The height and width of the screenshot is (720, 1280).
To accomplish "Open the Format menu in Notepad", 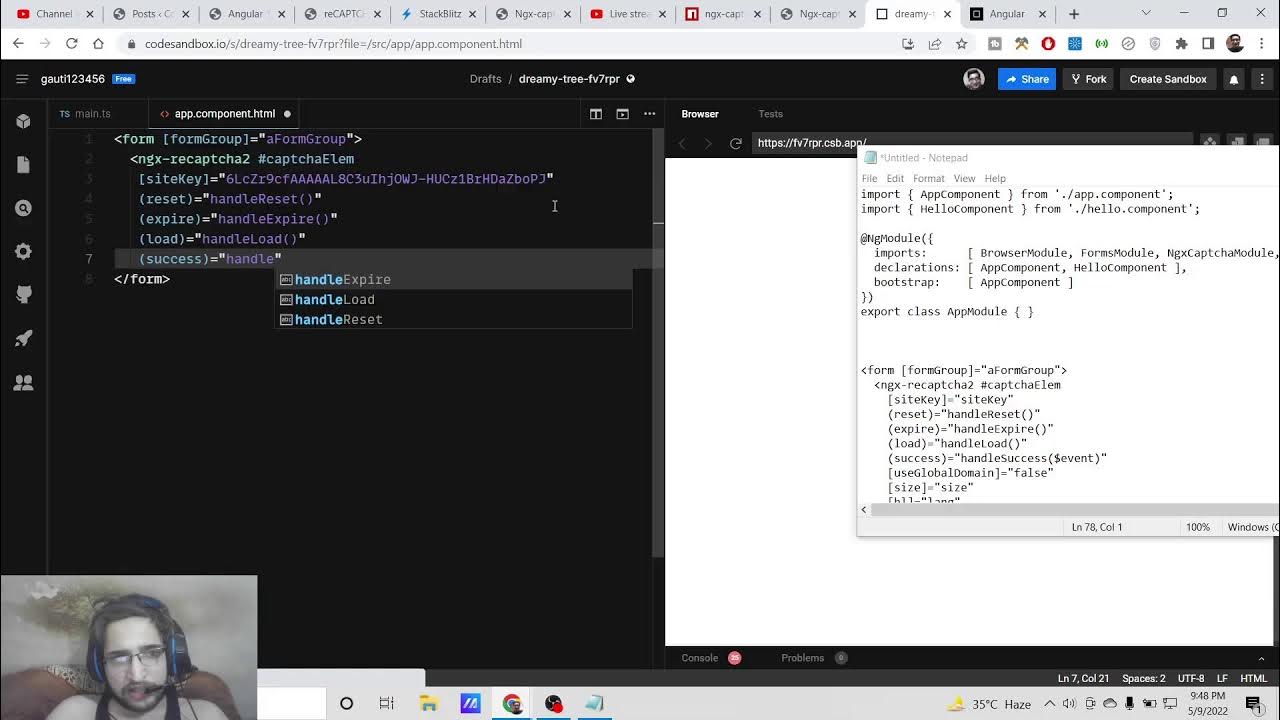I will (x=927, y=178).
